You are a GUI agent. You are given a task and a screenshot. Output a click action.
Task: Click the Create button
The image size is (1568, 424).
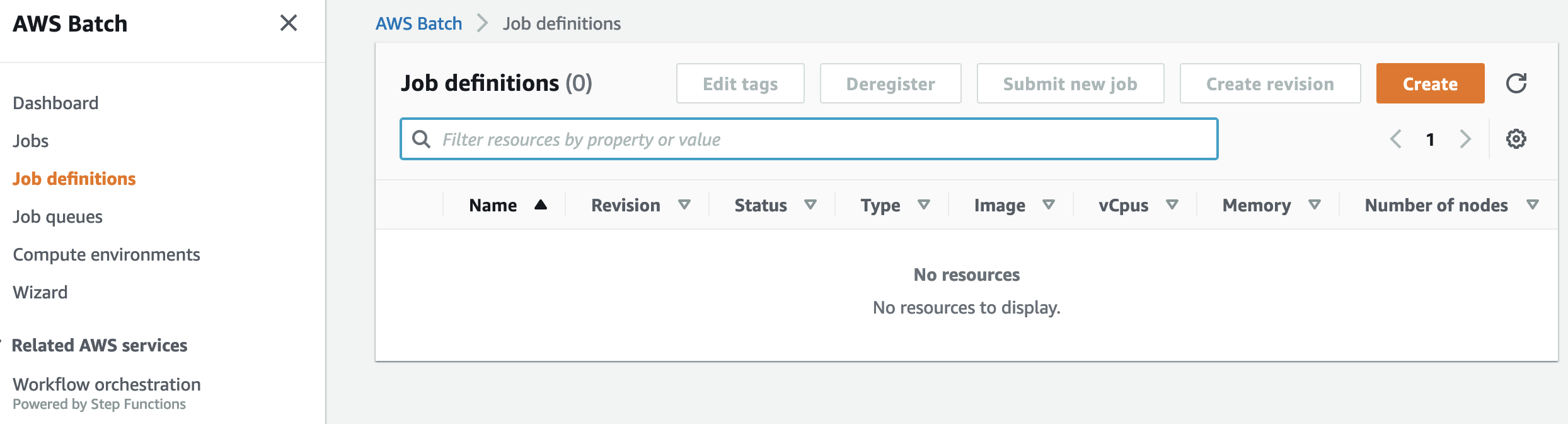(x=1430, y=83)
